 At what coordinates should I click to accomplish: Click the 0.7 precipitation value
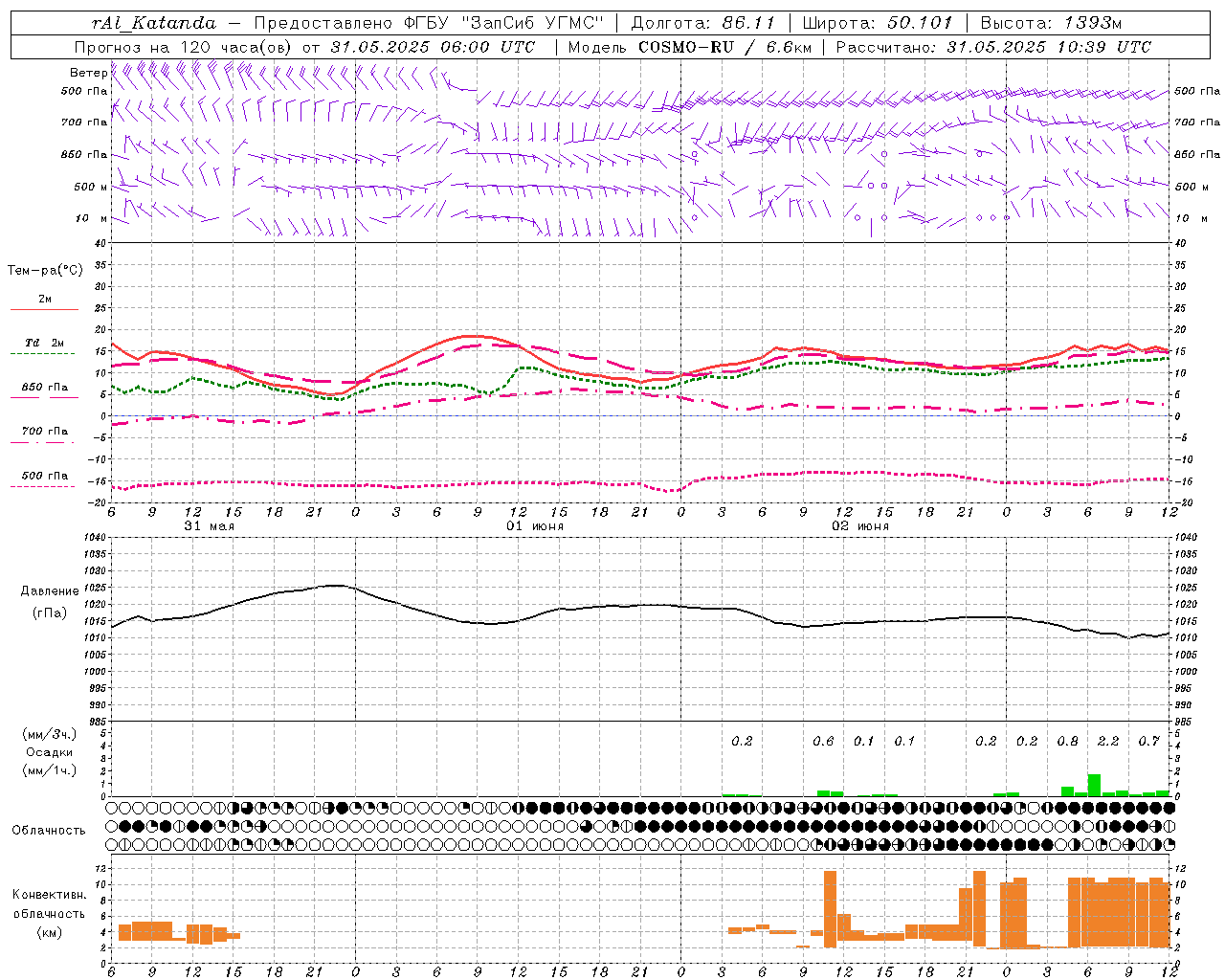click(x=1149, y=742)
